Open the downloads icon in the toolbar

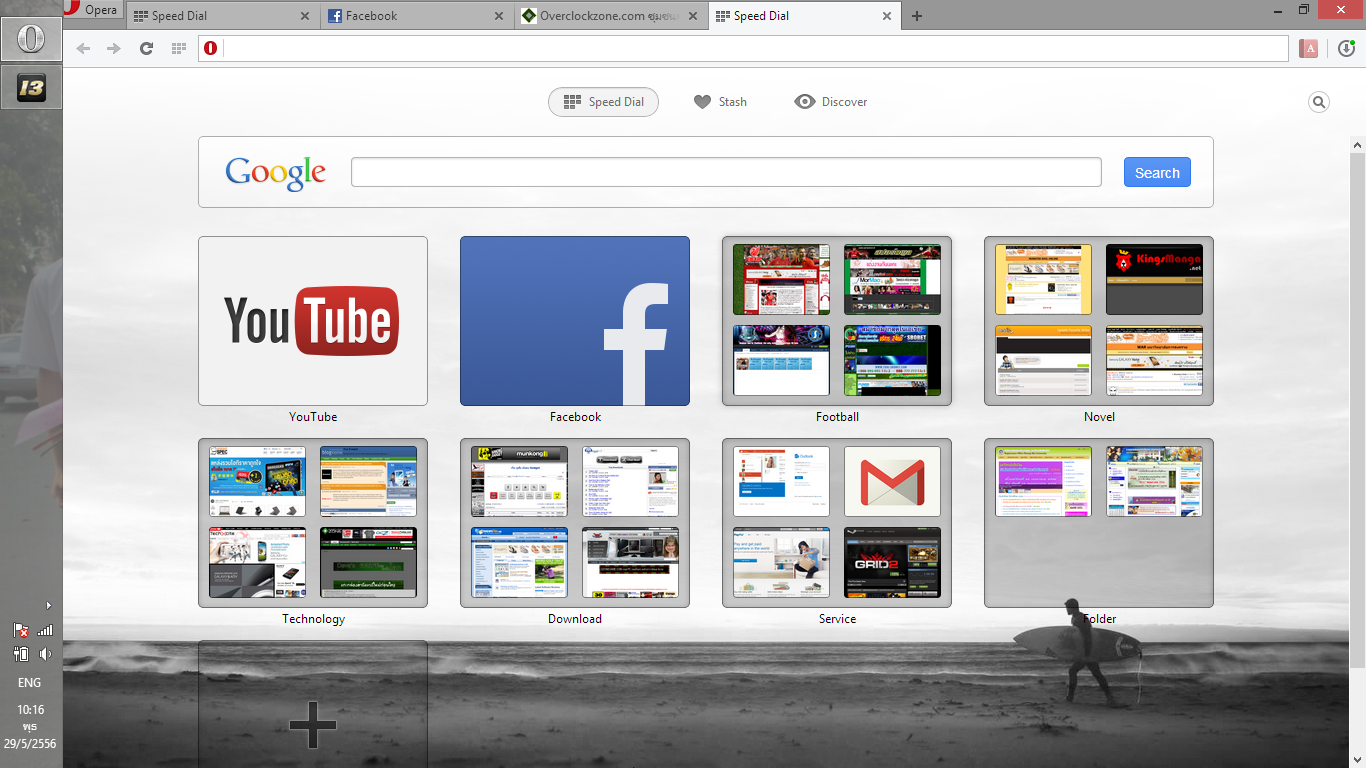pyautogui.click(x=1346, y=48)
